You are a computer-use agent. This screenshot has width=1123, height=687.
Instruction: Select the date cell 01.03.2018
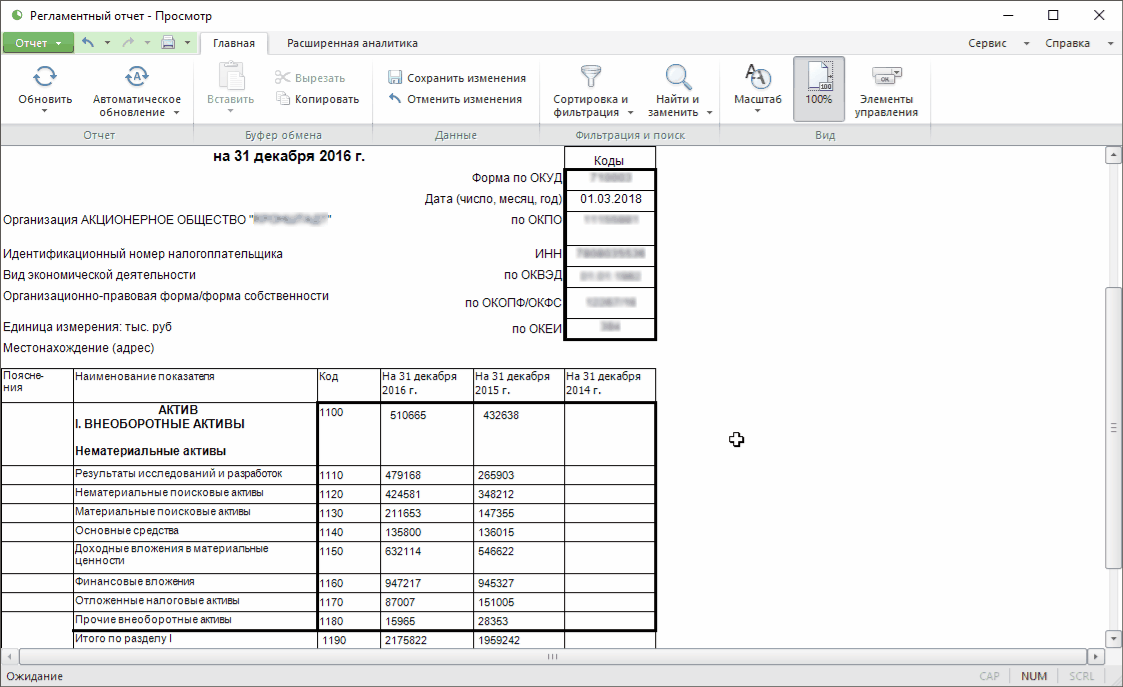click(x=610, y=199)
